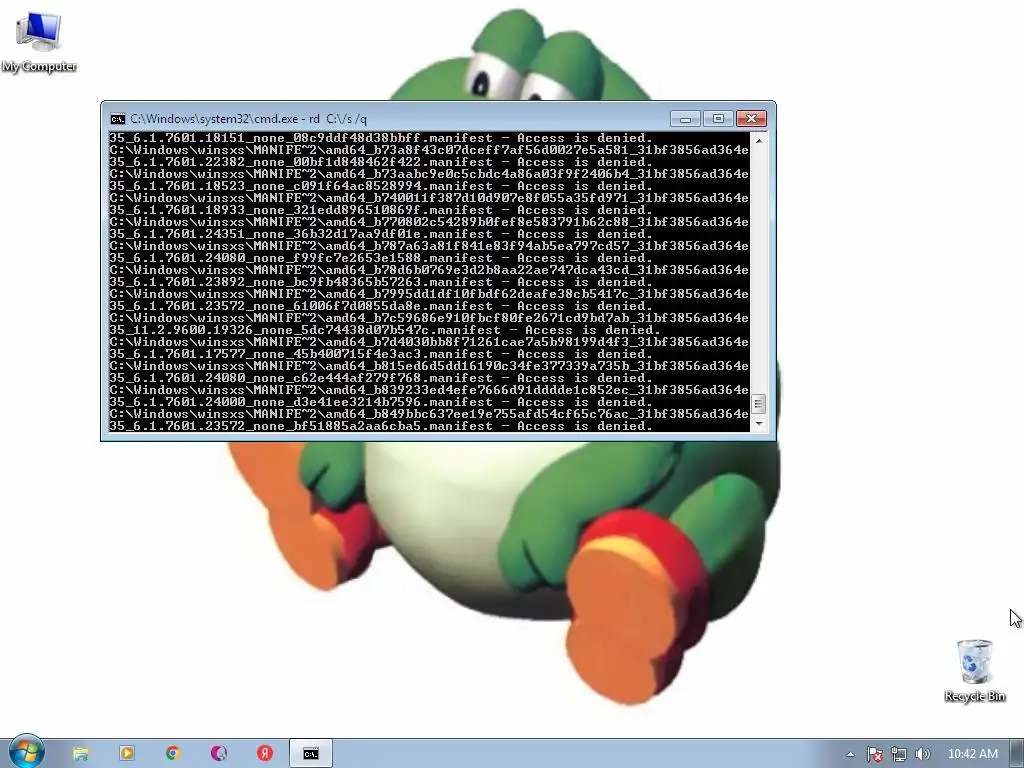Close the cmd.exe window

[x=752, y=119]
